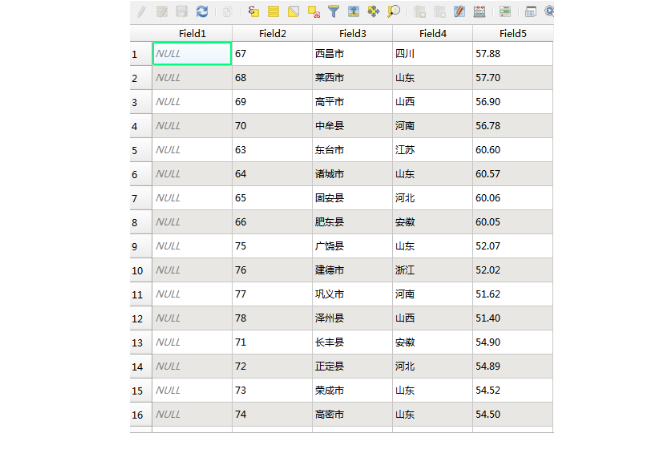This screenshot has width=670, height=452.
Task: Click the greyed-out pages icon beside reload
Action: tap(227, 12)
